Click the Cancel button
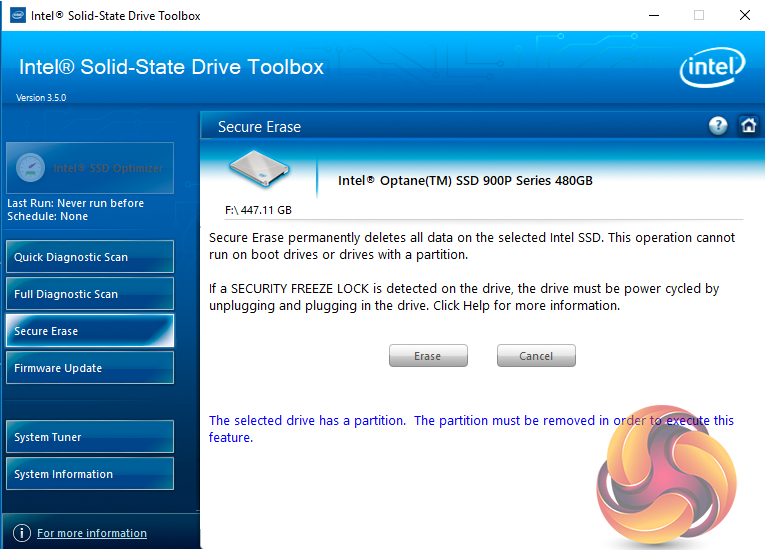Image resolution: width=765 pixels, height=550 pixels. 536,356
